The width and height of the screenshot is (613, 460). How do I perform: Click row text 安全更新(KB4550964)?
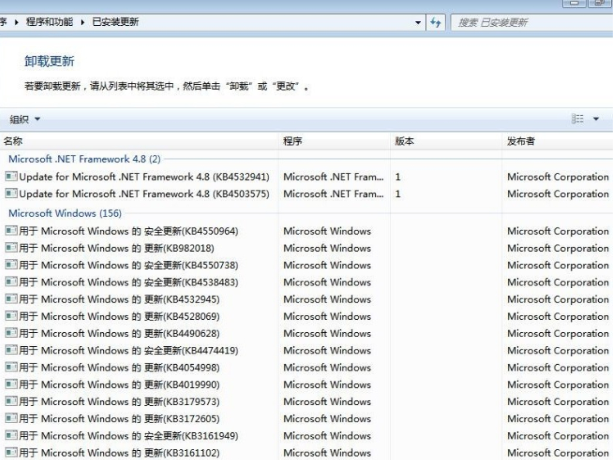click(x=191, y=231)
